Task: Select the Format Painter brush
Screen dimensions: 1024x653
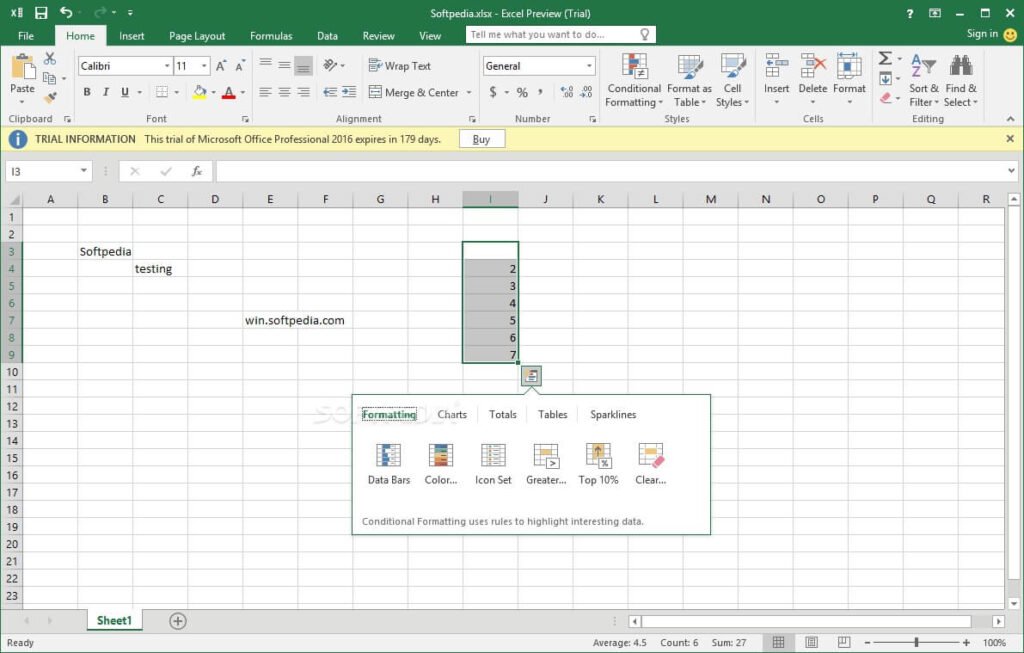Action: click(x=50, y=98)
